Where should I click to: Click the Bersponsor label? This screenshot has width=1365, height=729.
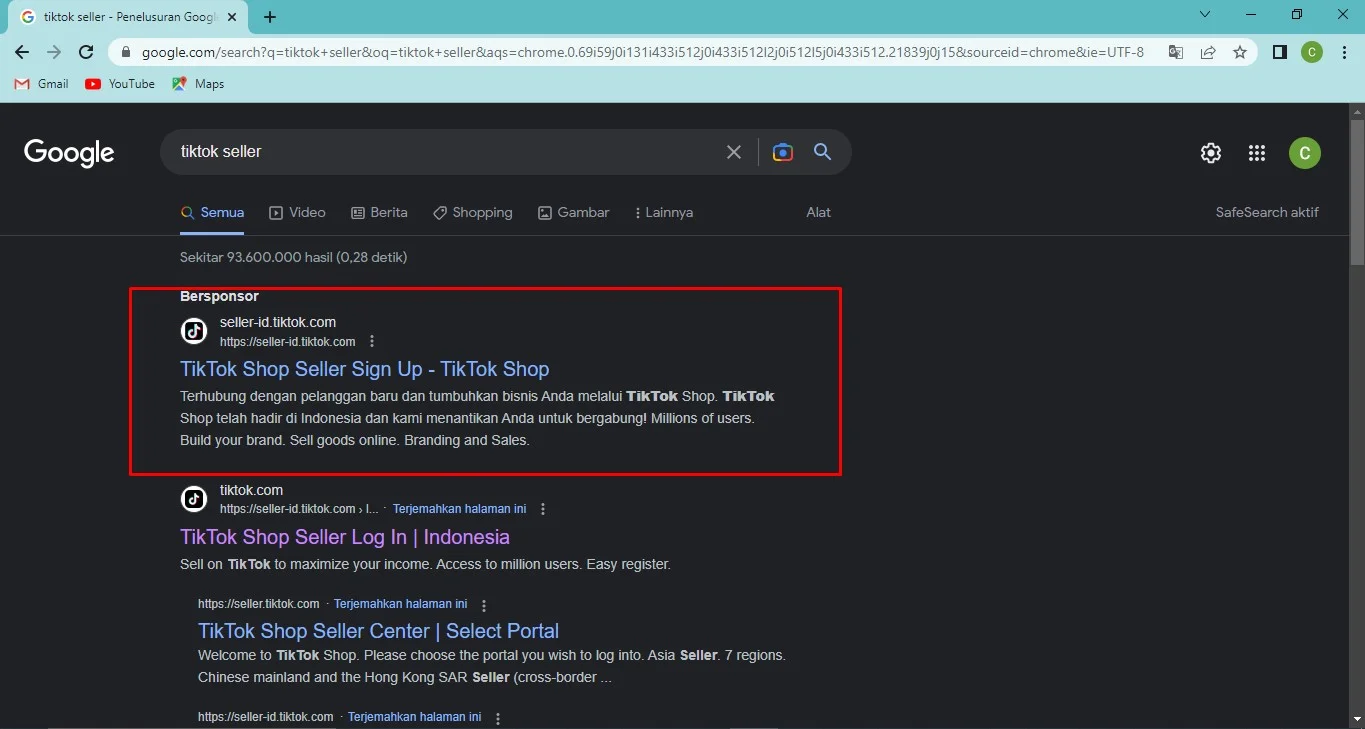(x=219, y=296)
